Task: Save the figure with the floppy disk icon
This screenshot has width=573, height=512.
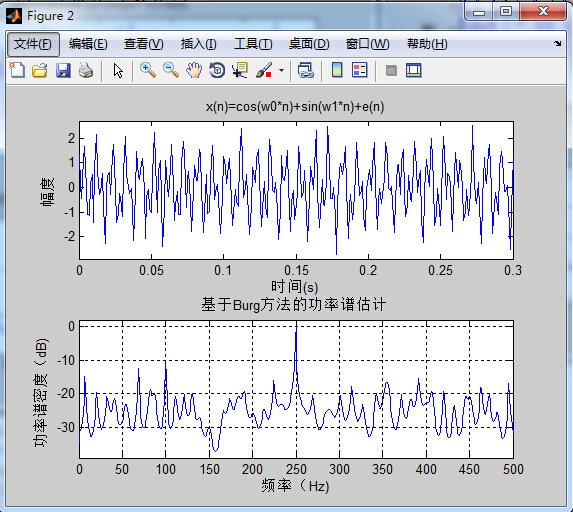Action: point(63,70)
